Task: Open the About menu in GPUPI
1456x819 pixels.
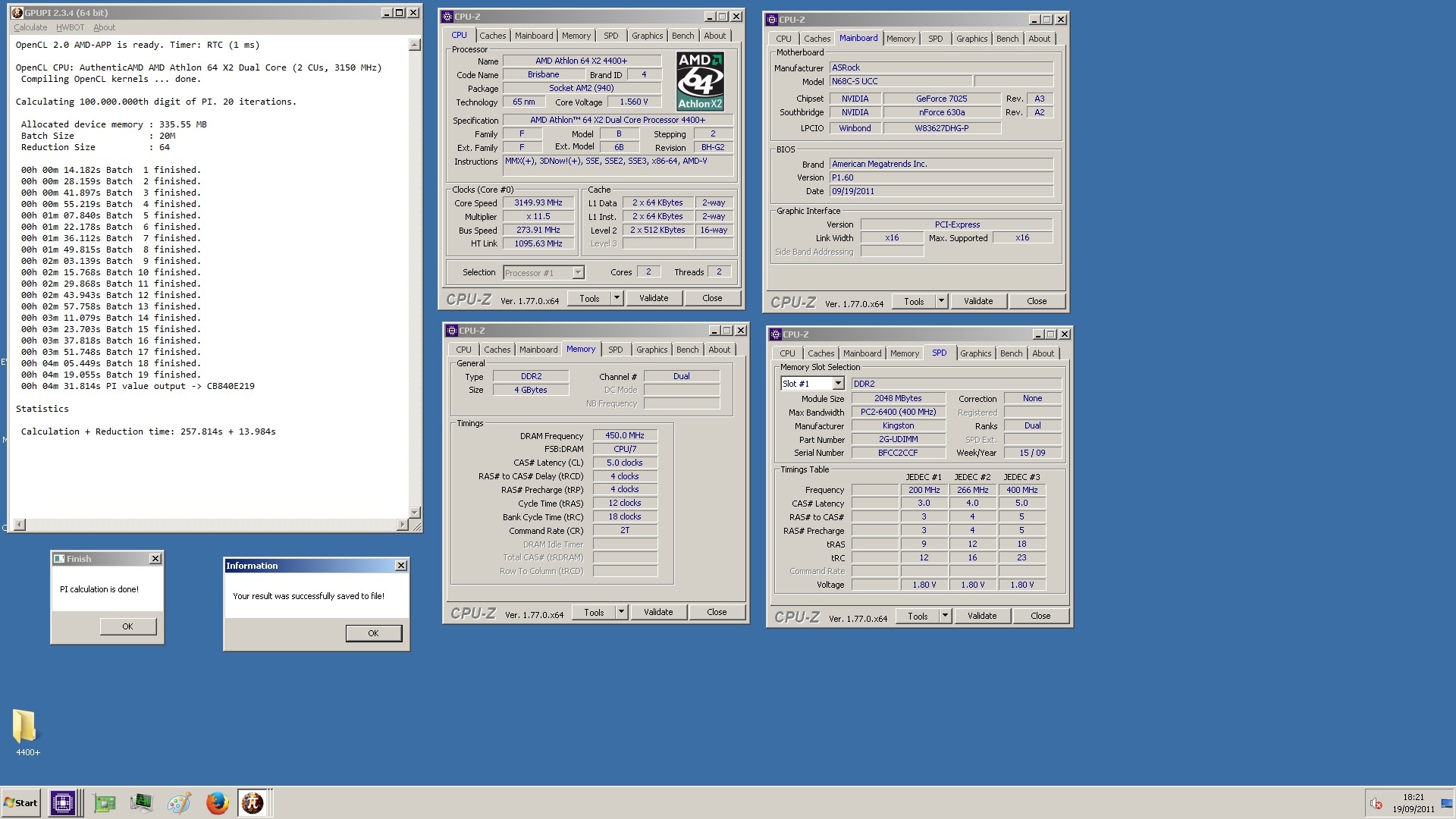Action: coord(105,27)
